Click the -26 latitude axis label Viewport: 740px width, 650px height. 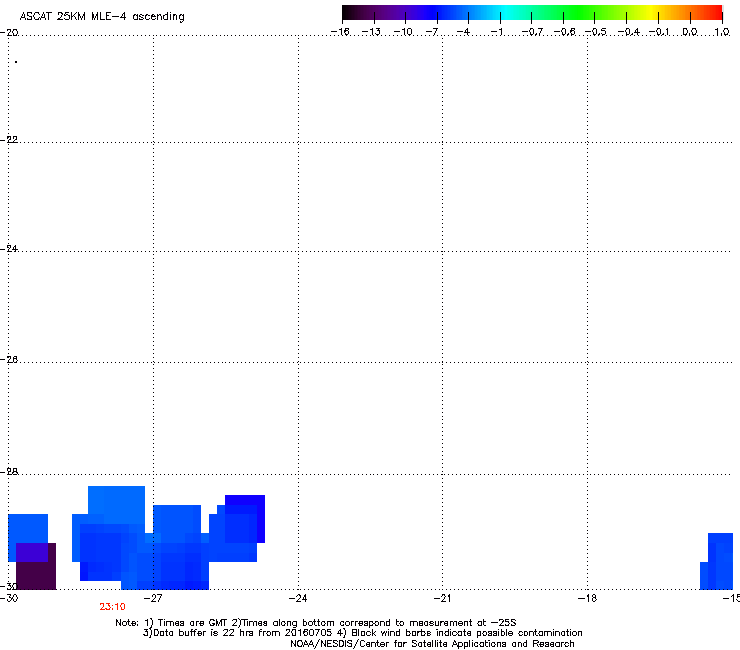coord(9,360)
